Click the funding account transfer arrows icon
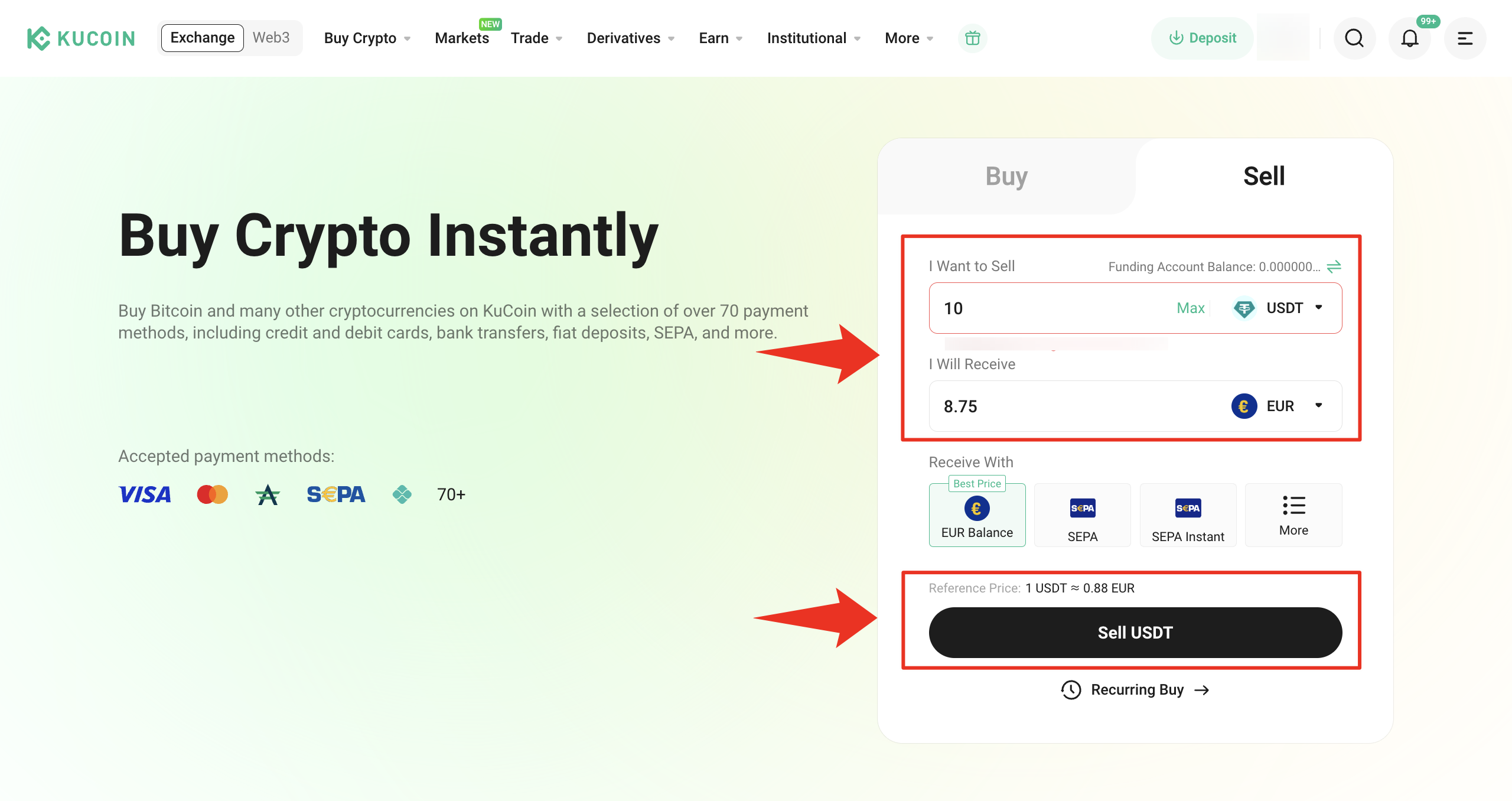Image resolution: width=1512 pixels, height=801 pixels. [x=1334, y=267]
